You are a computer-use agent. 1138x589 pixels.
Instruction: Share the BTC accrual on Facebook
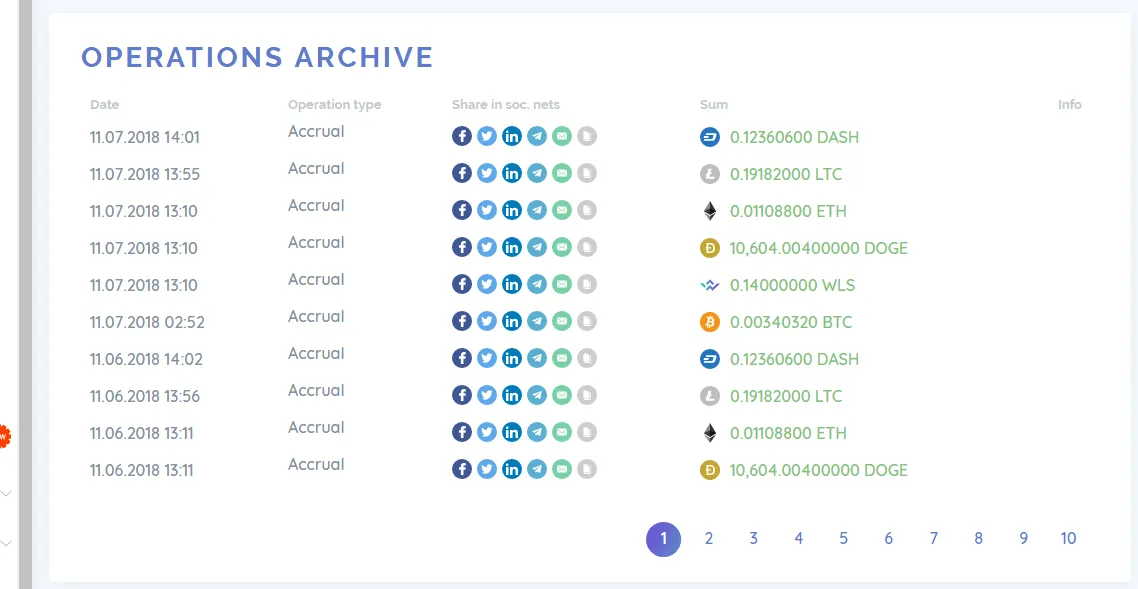462,321
